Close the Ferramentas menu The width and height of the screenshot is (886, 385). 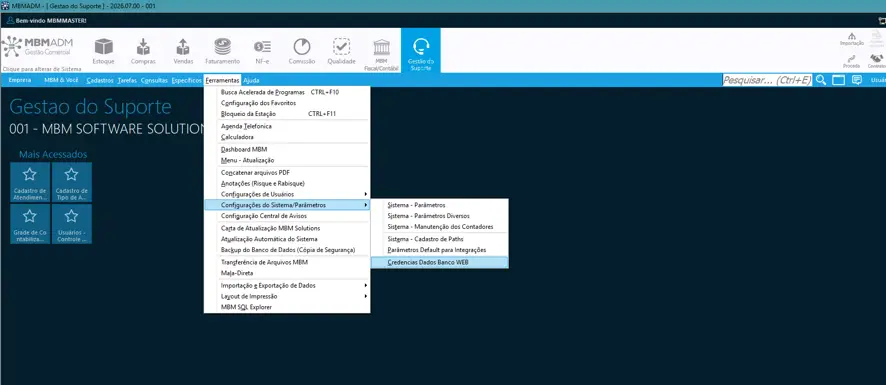pyautogui.click(x=223, y=80)
